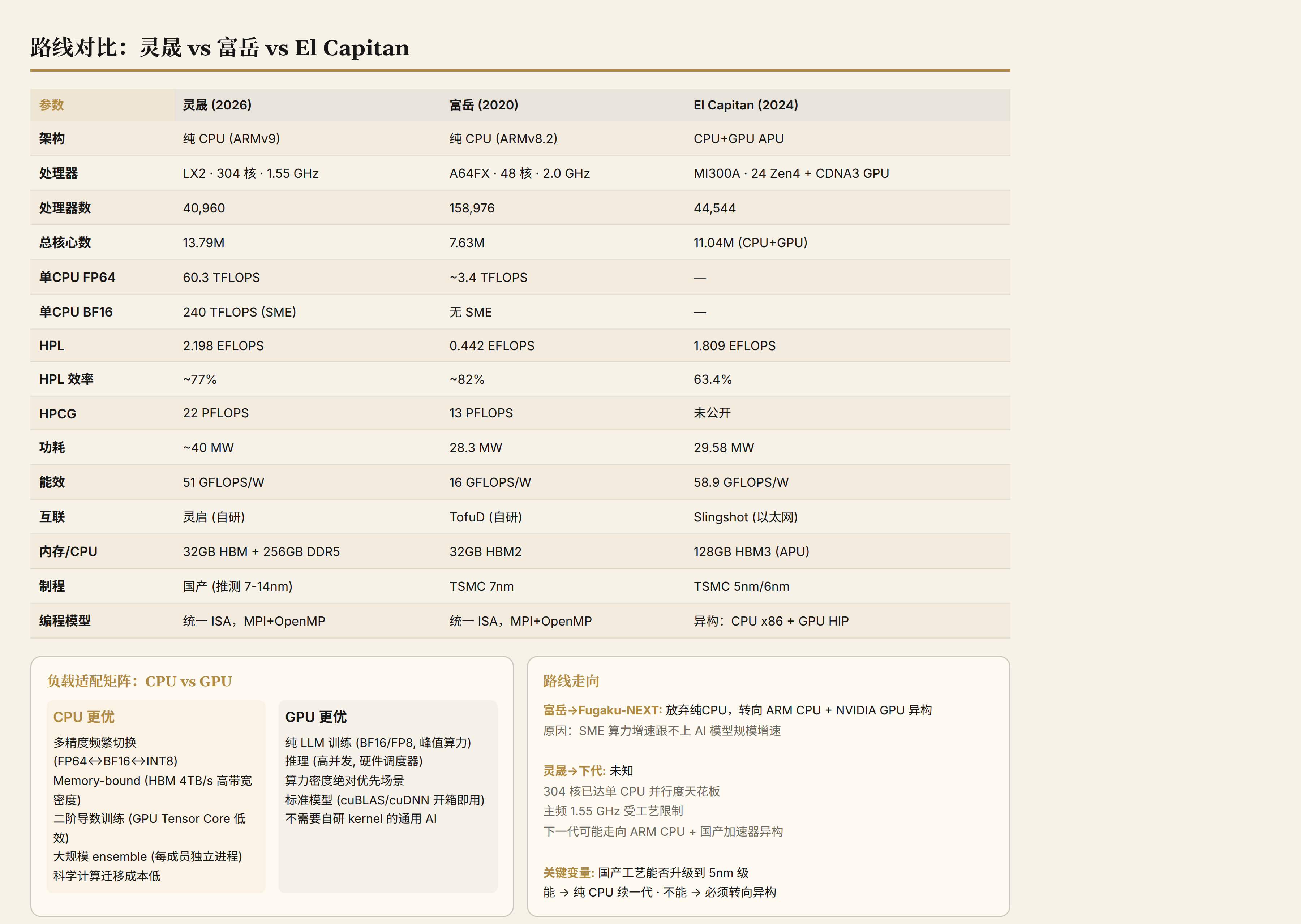Click the cell 128GB HBM3 (APU)
This screenshot has height=924, width=1301.
[751, 552]
